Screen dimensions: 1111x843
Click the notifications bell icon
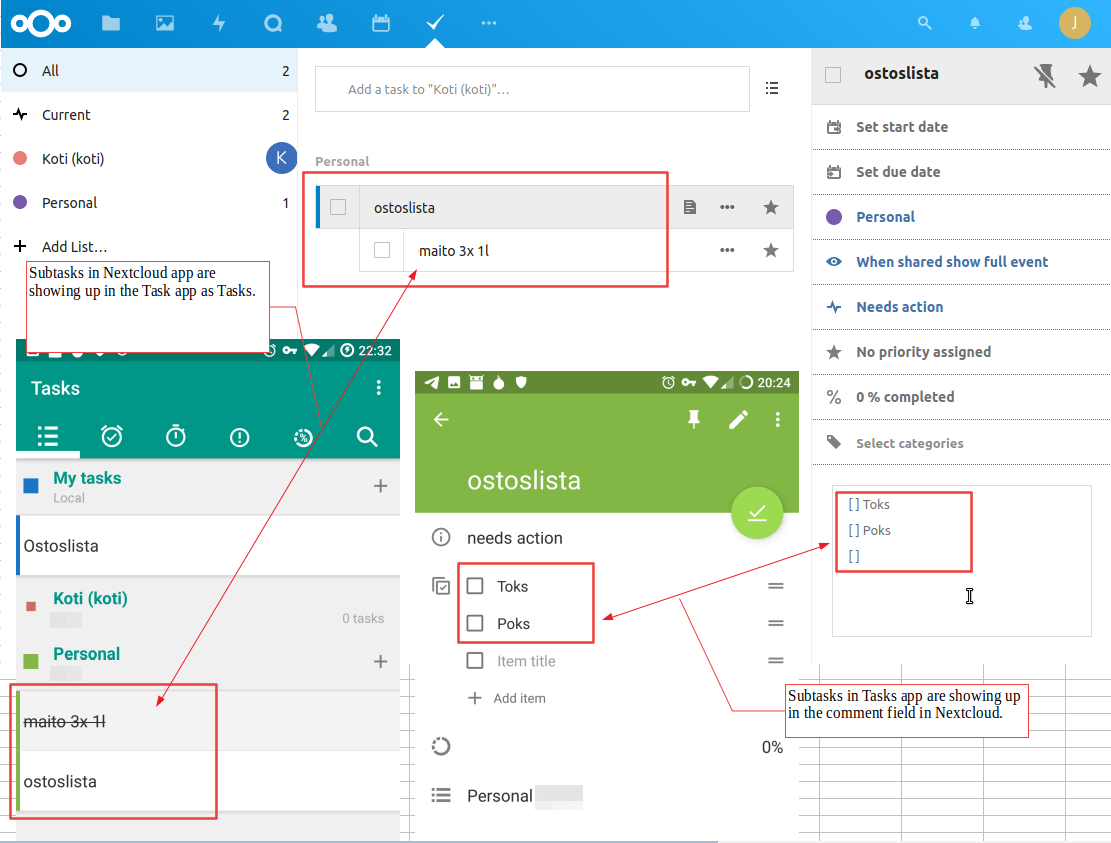974,22
